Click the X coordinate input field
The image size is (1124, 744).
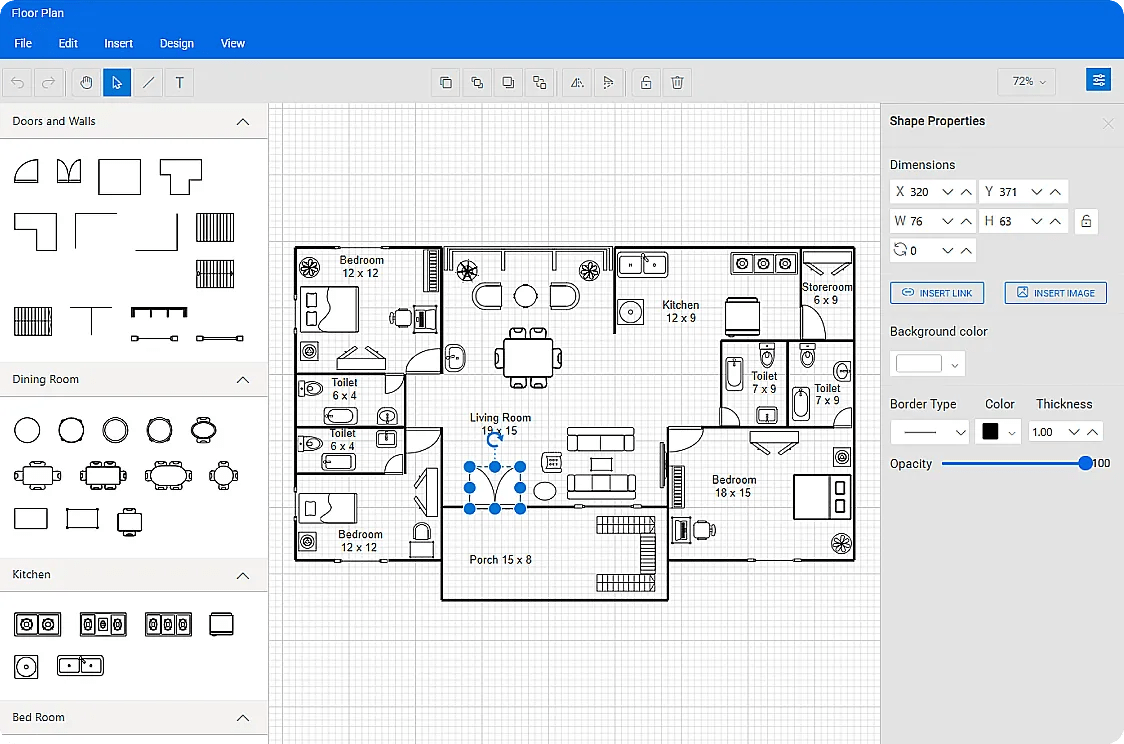[922, 191]
